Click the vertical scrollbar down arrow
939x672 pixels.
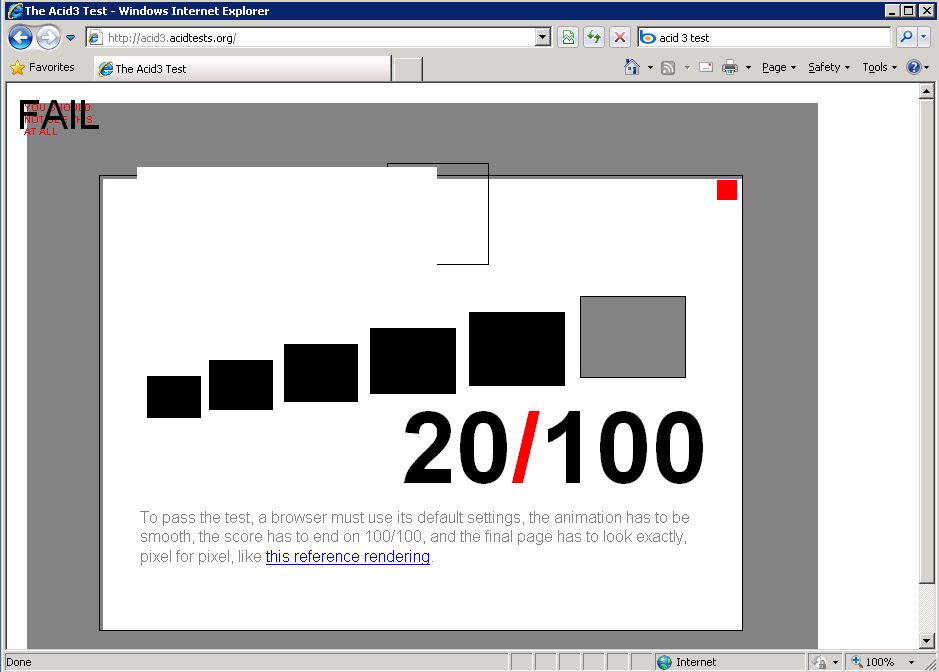pyautogui.click(x=926, y=640)
